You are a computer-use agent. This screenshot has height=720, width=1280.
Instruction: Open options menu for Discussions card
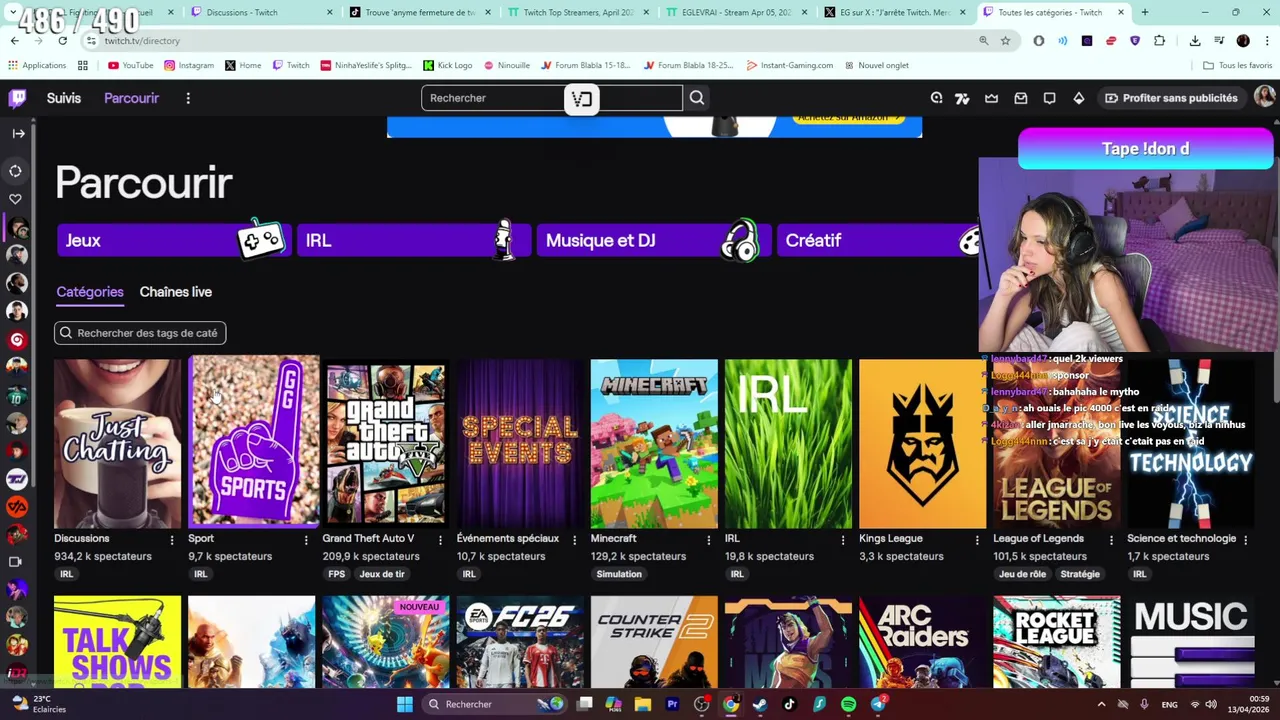172,540
